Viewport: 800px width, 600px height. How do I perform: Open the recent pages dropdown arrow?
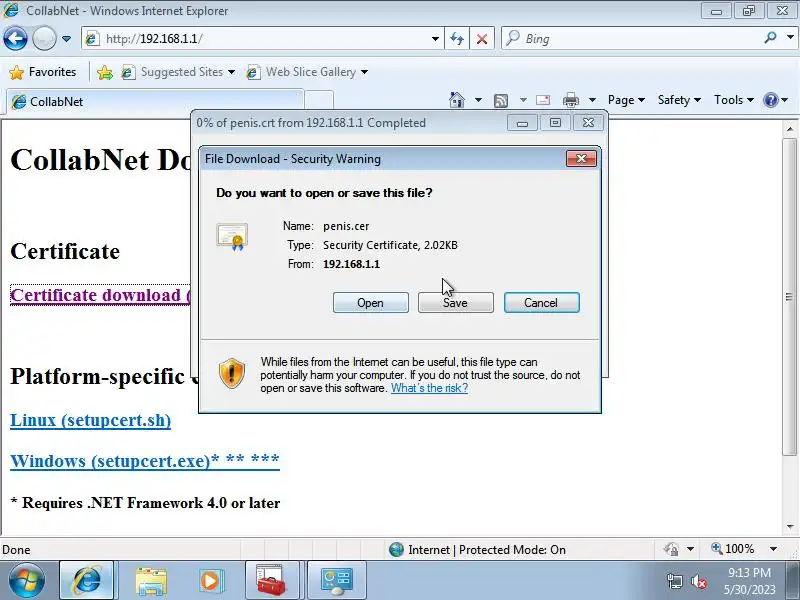(x=66, y=39)
